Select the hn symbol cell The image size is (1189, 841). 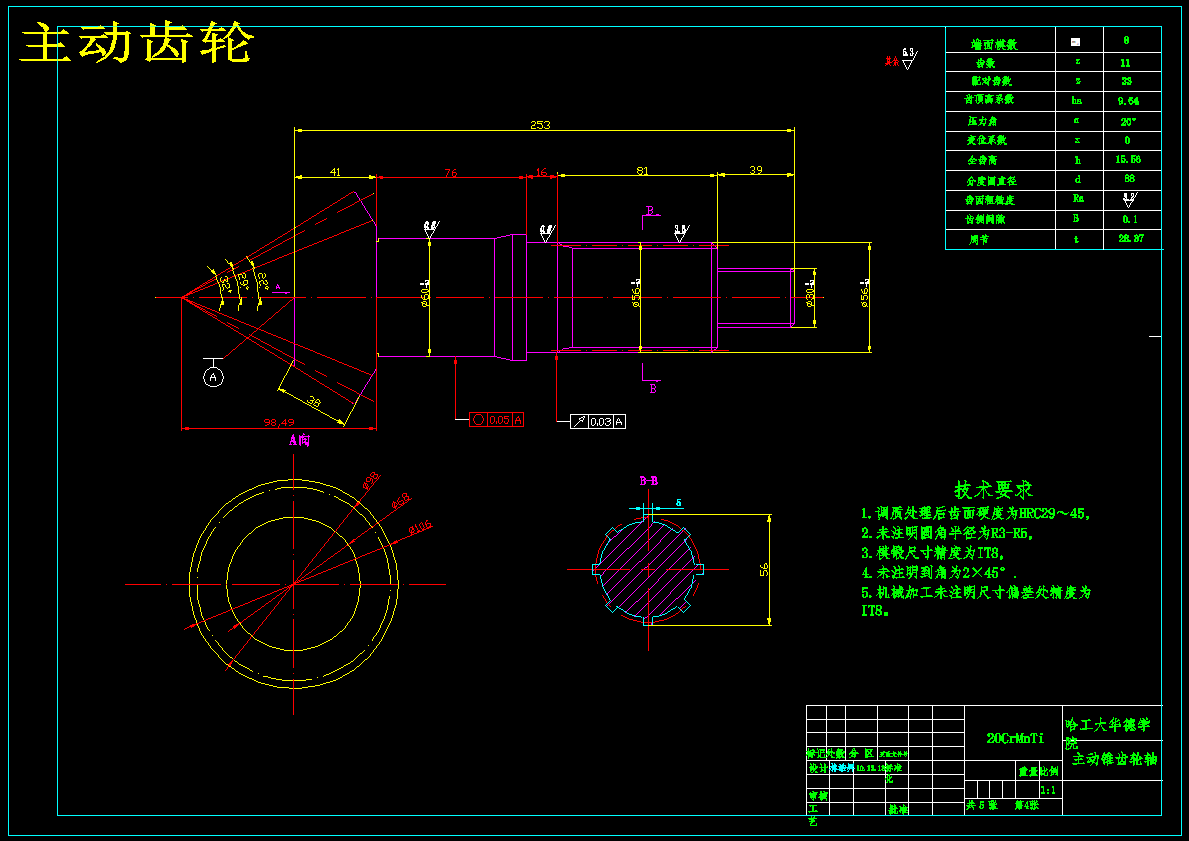tap(1077, 100)
